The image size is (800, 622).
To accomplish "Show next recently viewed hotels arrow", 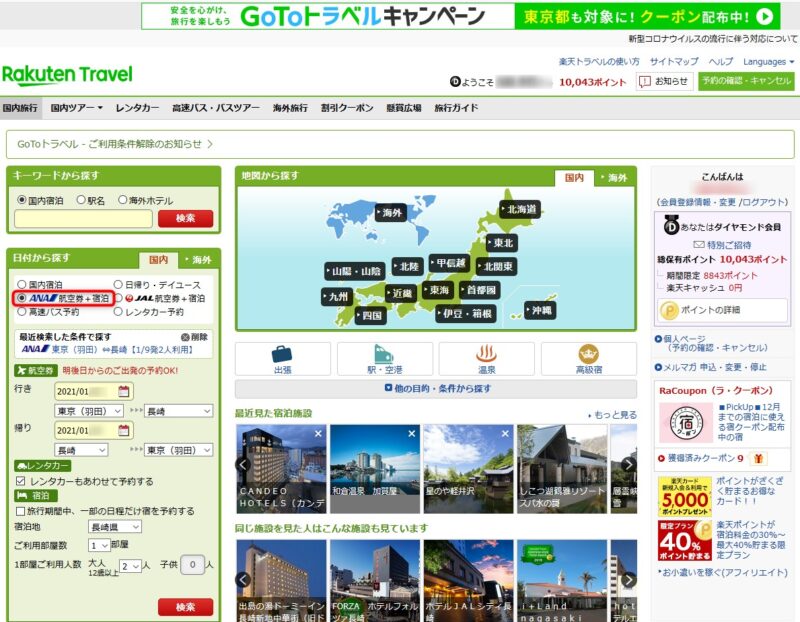I will point(629,464).
